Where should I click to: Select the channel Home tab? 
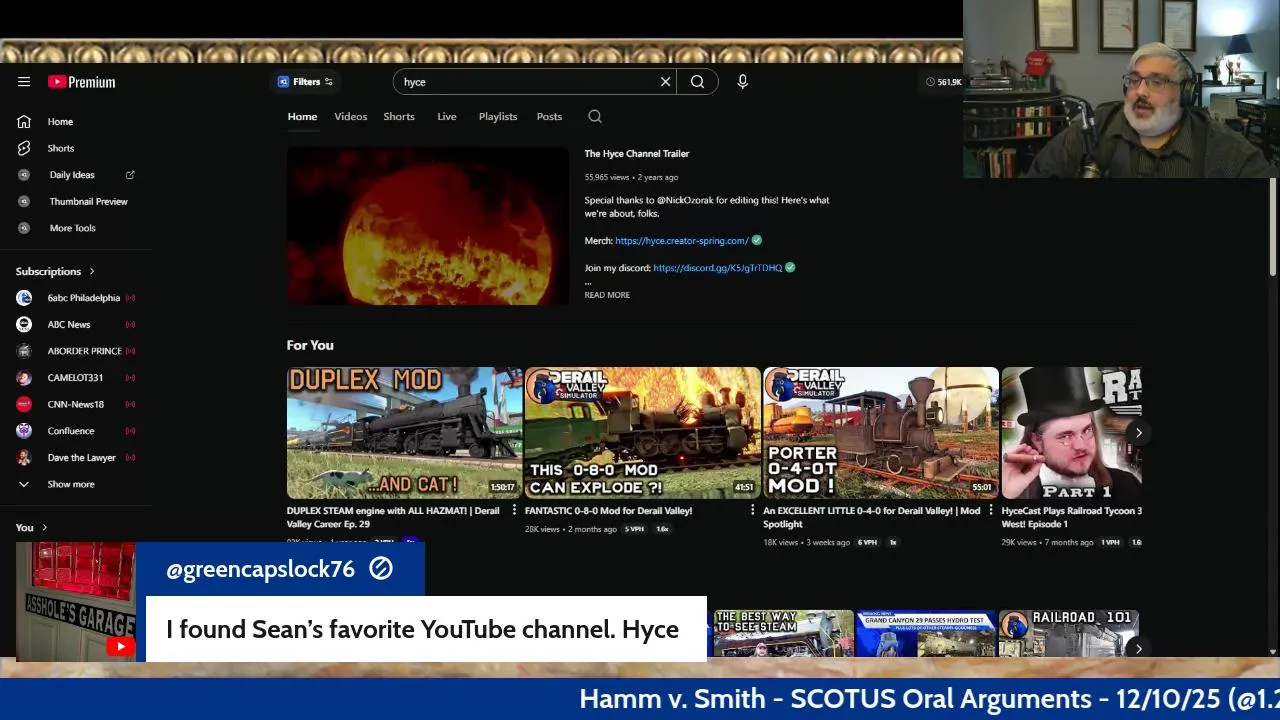click(x=302, y=116)
